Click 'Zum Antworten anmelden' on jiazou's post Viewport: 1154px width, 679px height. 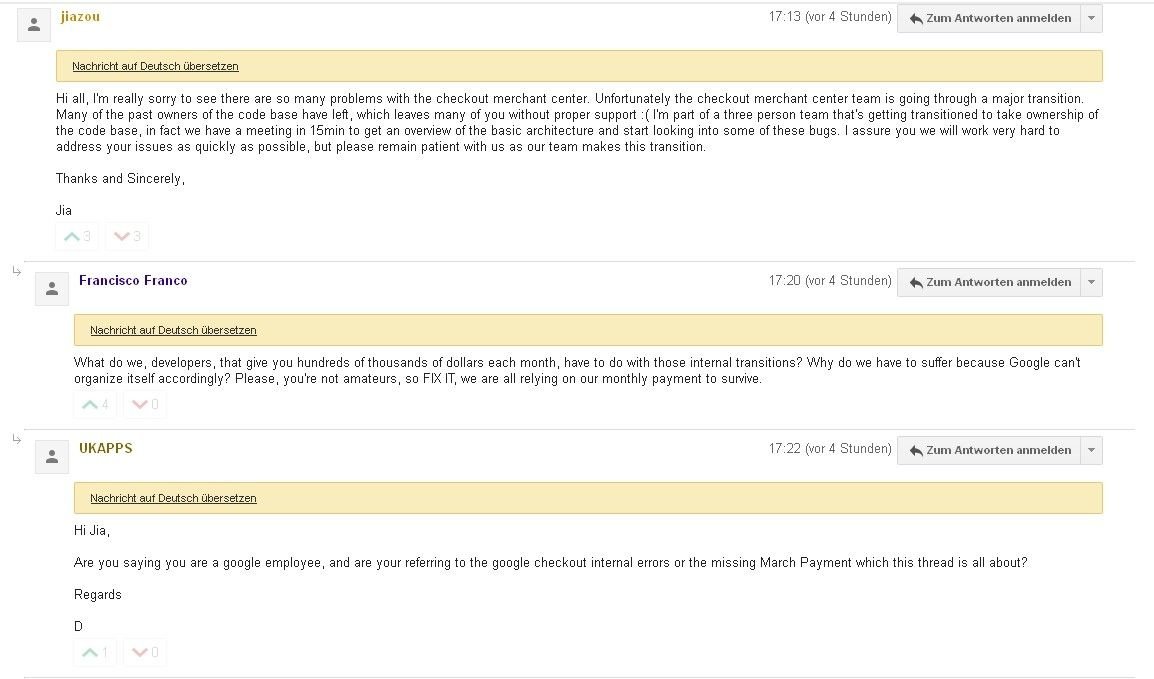tap(989, 18)
